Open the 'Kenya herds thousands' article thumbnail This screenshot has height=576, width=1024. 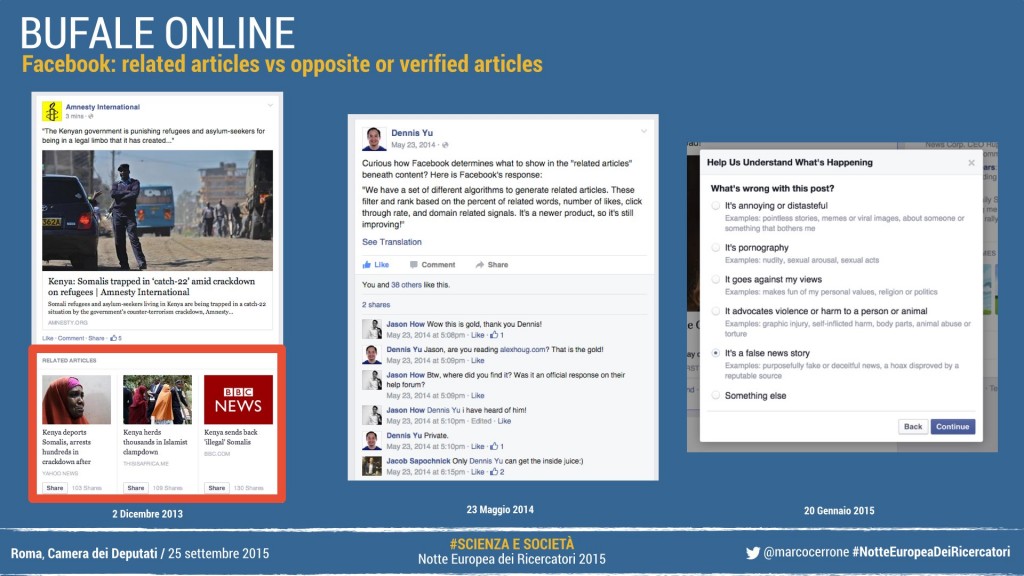pos(157,400)
